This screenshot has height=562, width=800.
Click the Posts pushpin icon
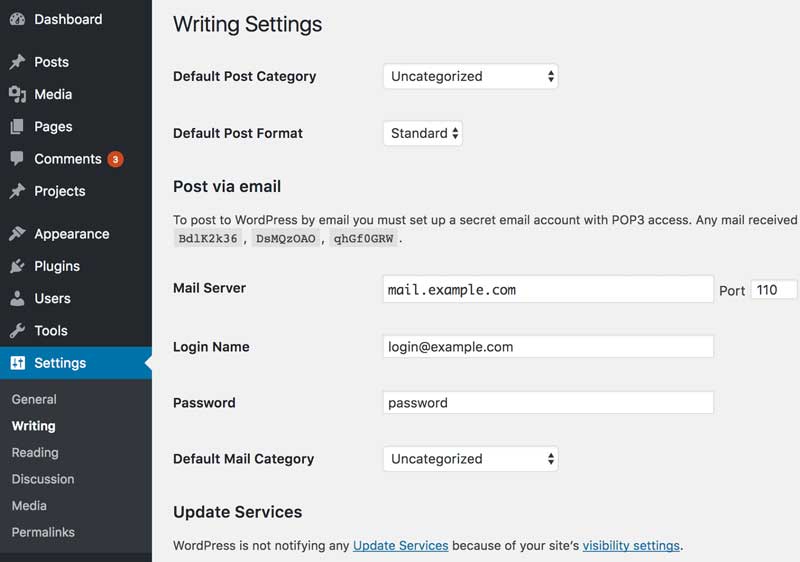click(x=17, y=62)
